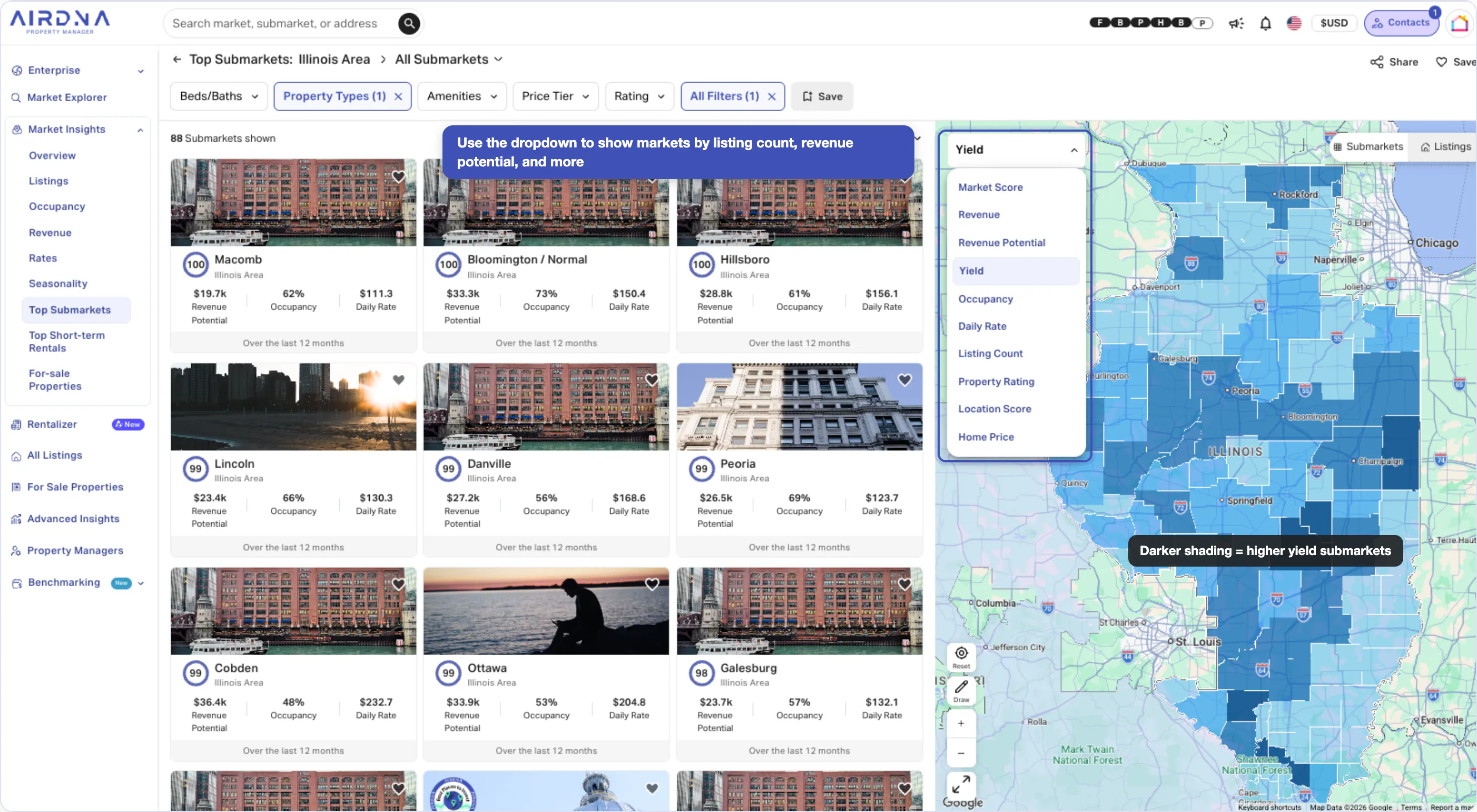
Task: Open the announcements megaphone icon
Action: [1236, 24]
